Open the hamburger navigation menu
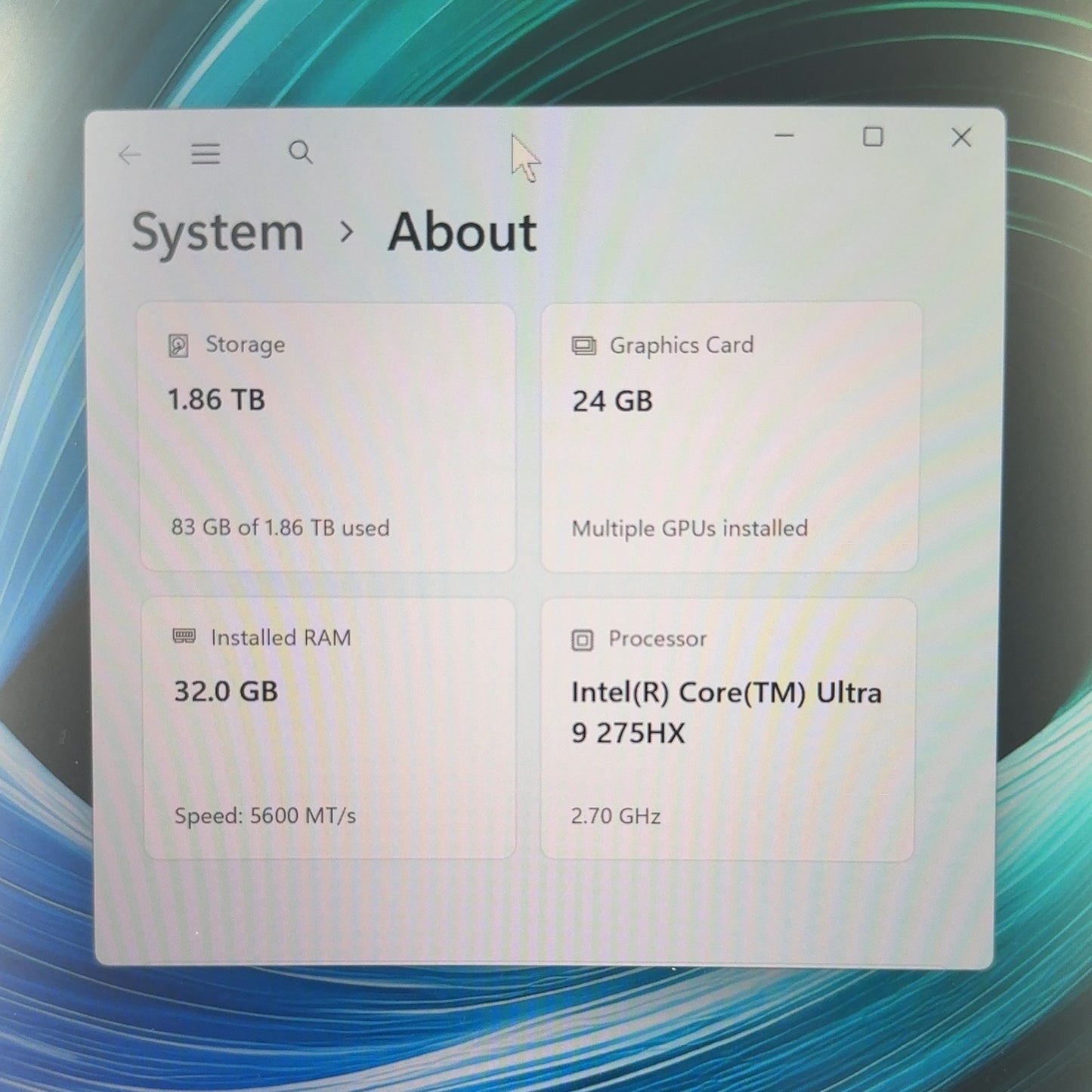1092x1092 pixels. point(206,154)
